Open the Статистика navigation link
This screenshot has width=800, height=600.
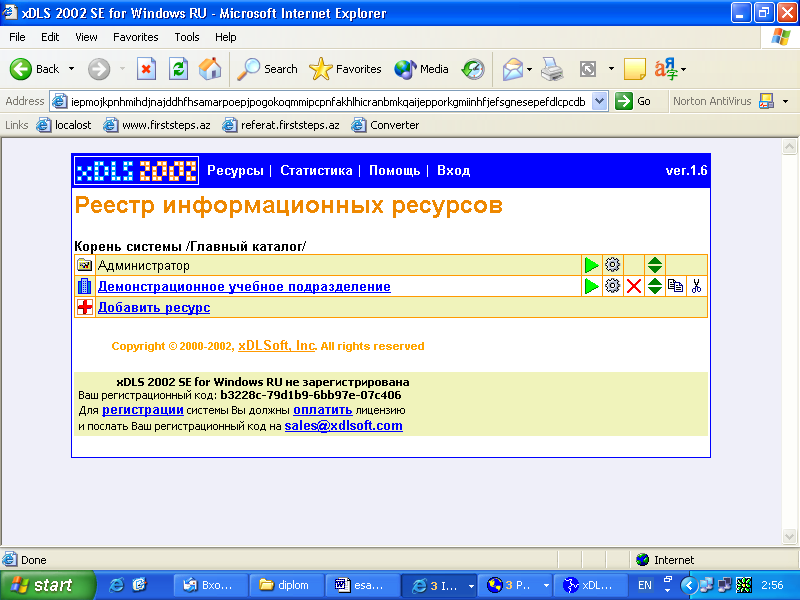316,170
